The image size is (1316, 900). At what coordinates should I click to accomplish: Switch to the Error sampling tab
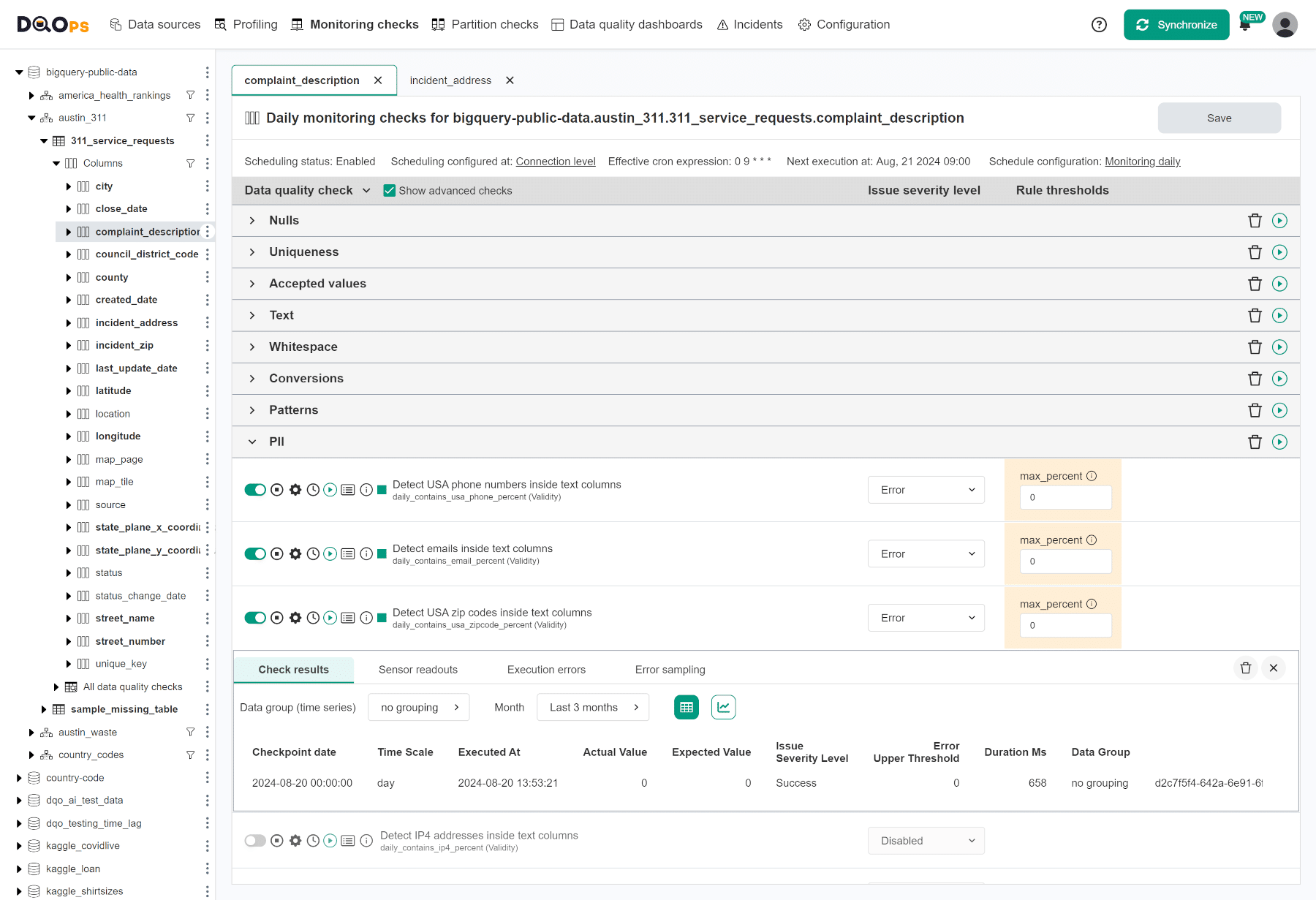[x=670, y=670]
